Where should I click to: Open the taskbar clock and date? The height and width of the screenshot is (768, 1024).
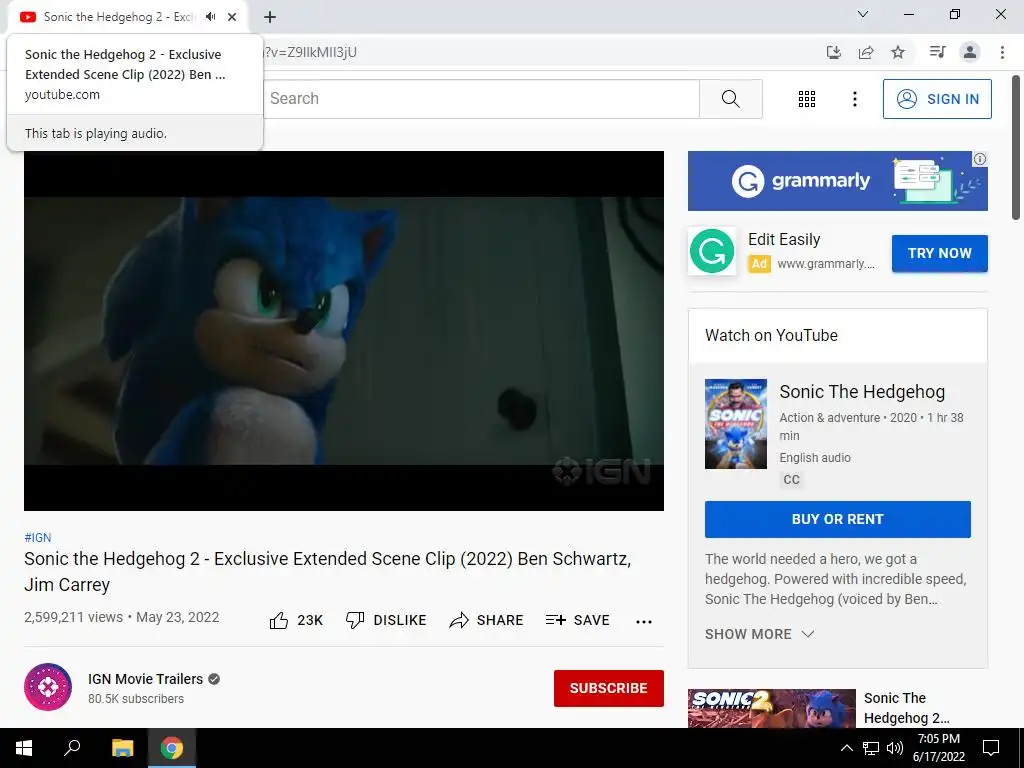pos(938,748)
